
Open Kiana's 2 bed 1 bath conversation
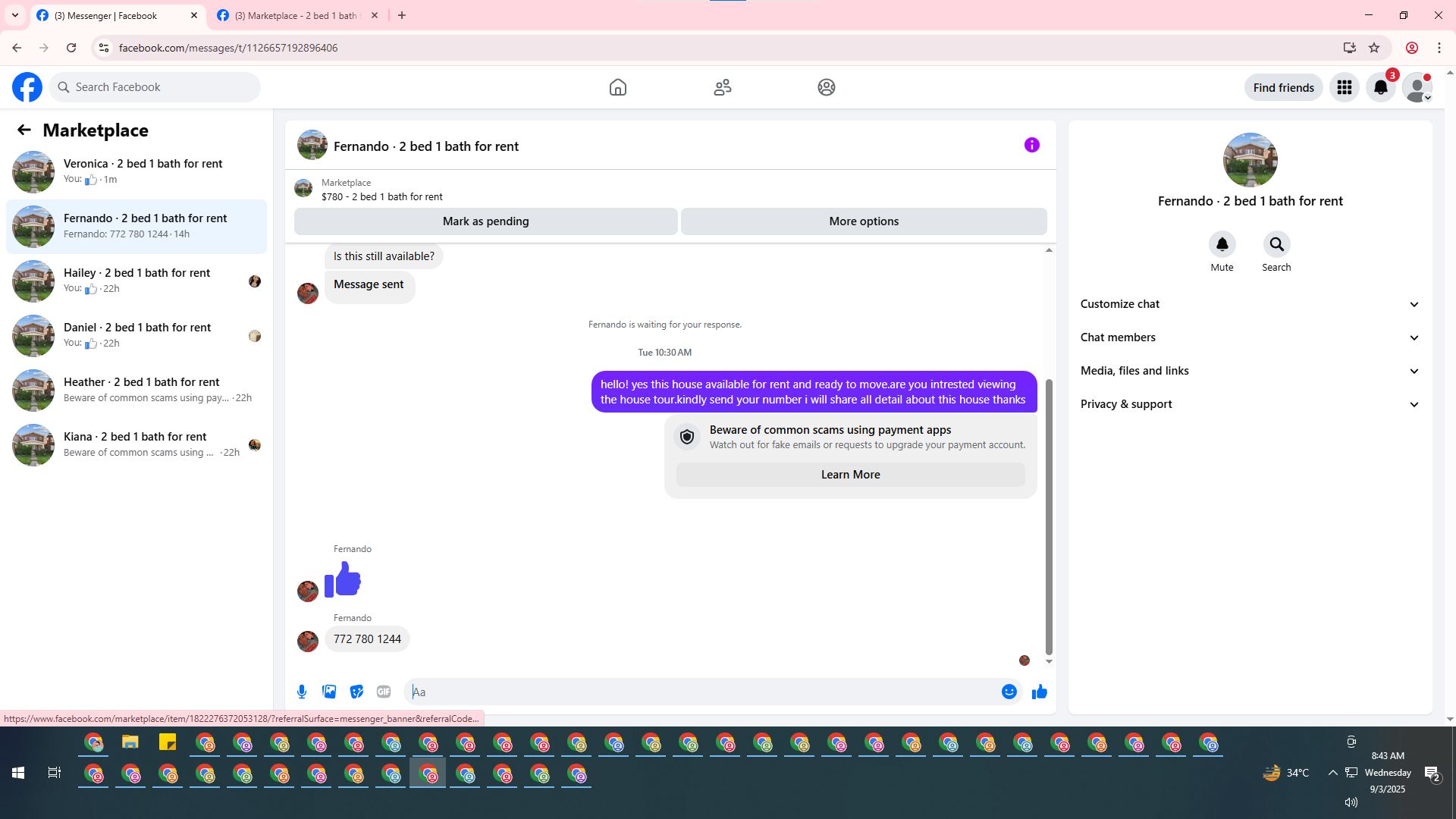[x=136, y=445]
